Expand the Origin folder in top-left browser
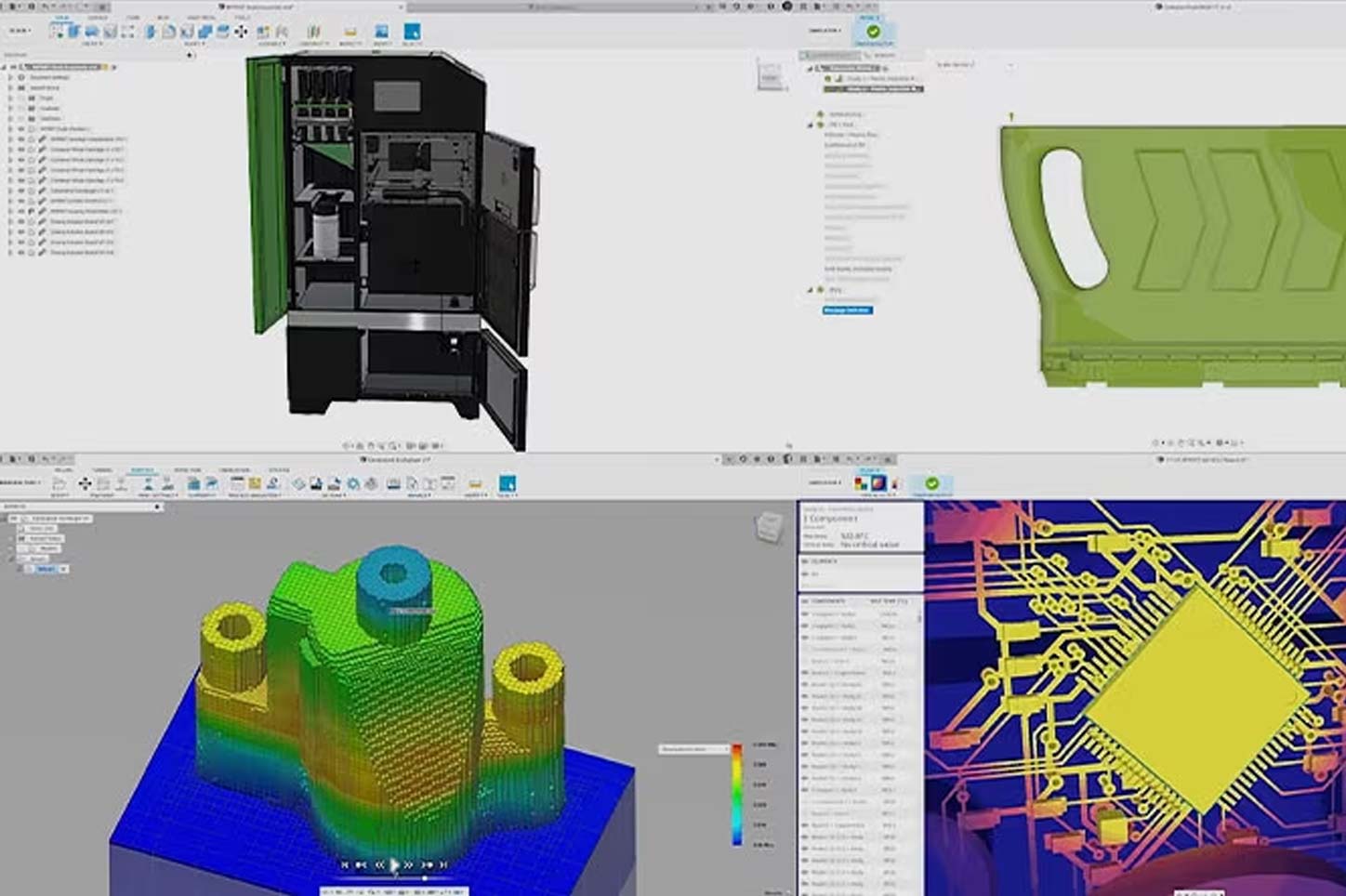This screenshot has height=896, width=1346. tap(10, 98)
